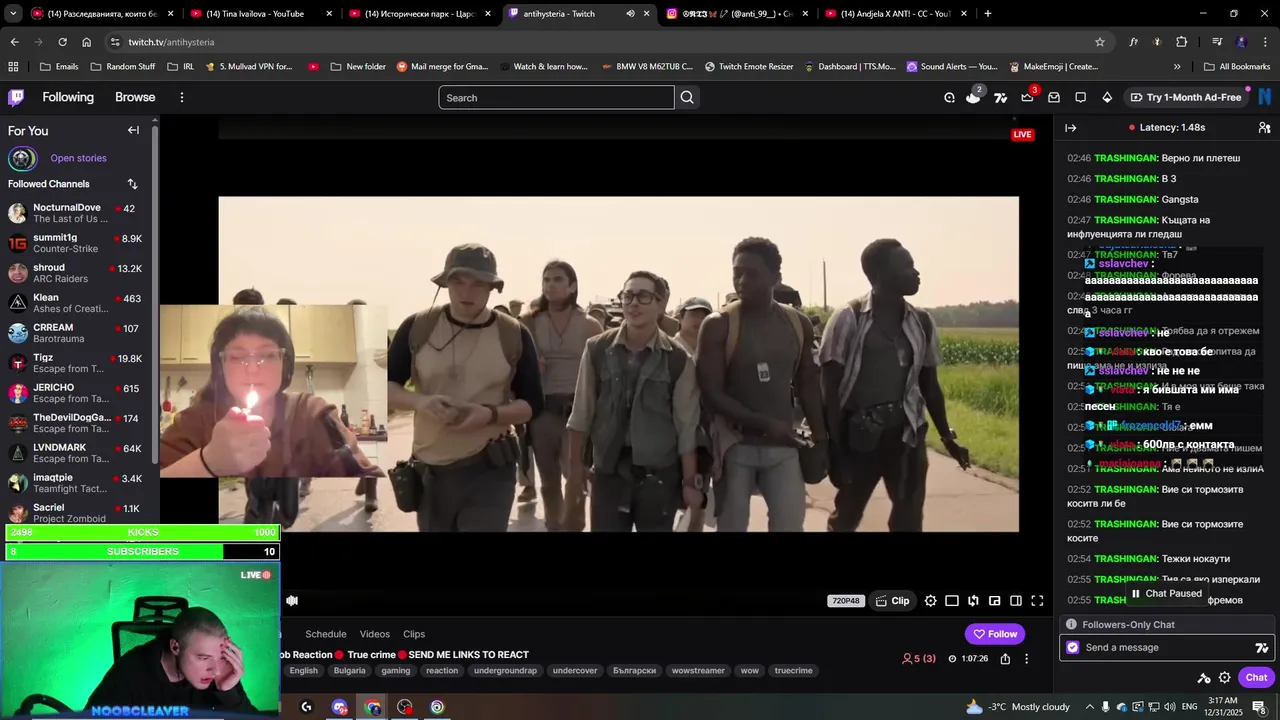The width and height of the screenshot is (1280, 720).
Task: Open the Emails bookmarks folder
Action: click(x=59, y=67)
